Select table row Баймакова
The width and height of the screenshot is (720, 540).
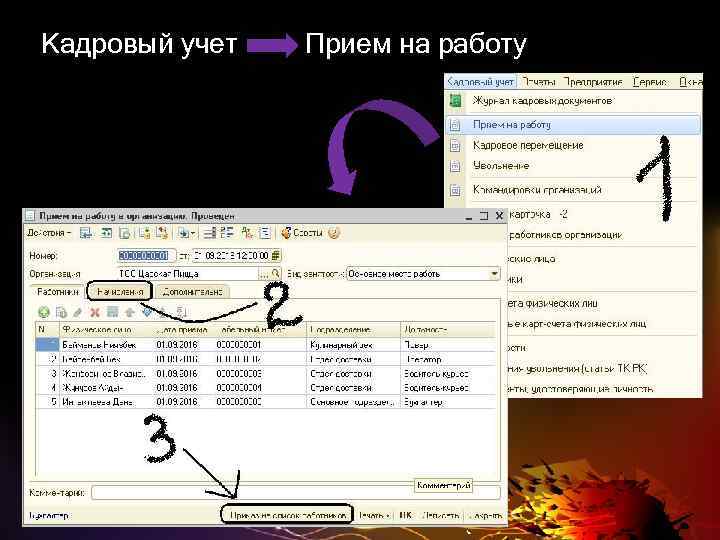pos(266,344)
